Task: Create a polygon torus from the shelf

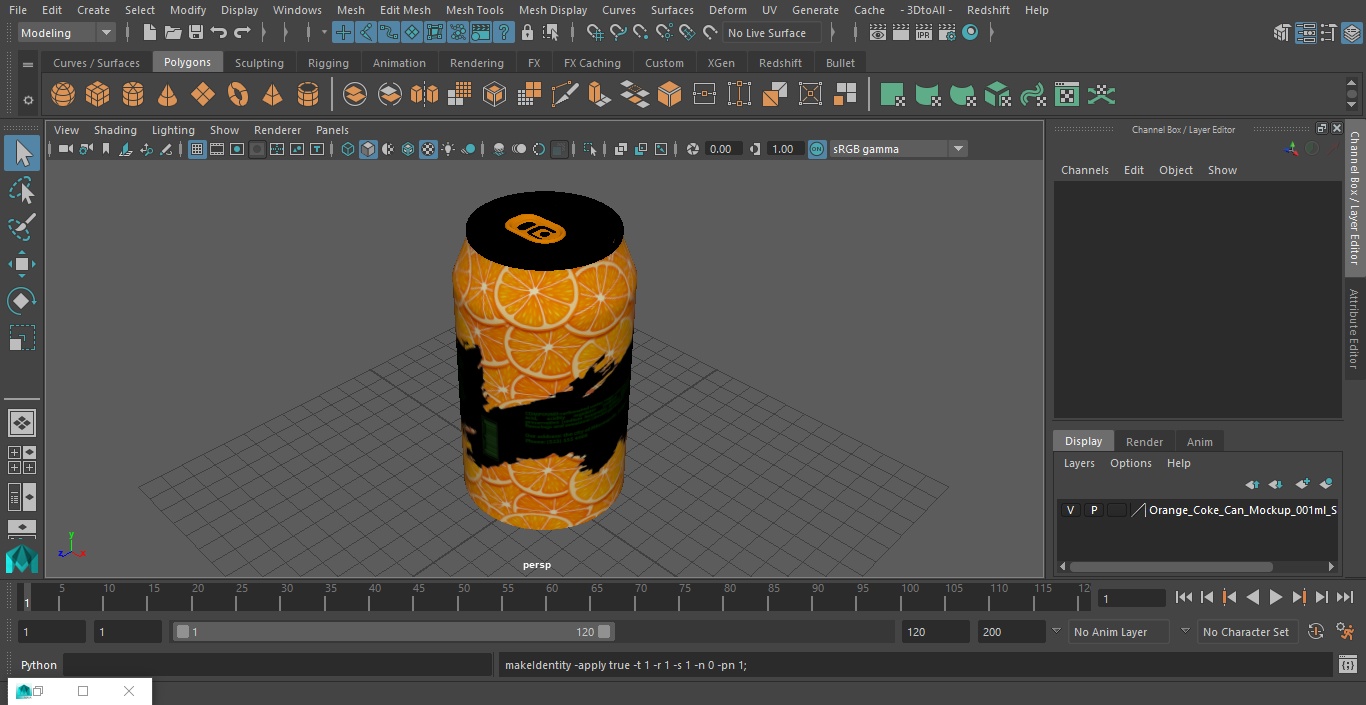Action: click(238, 95)
